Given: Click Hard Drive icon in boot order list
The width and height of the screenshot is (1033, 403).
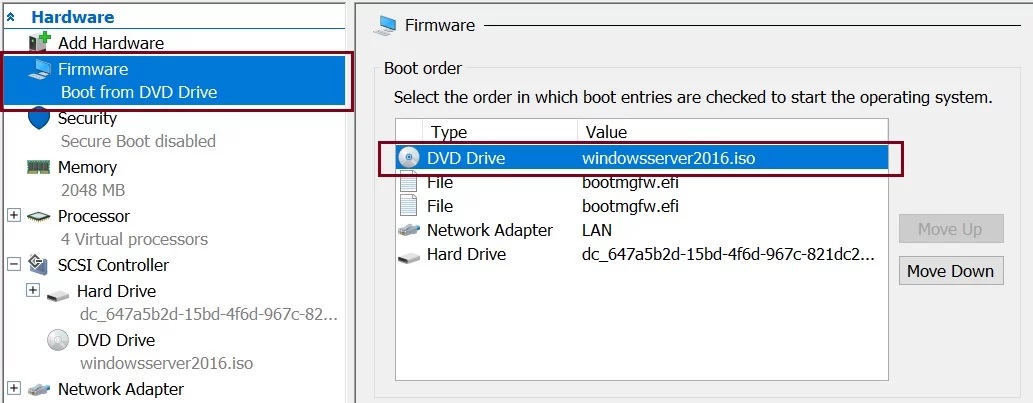Looking at the screenshot, I should click(409, 255).
